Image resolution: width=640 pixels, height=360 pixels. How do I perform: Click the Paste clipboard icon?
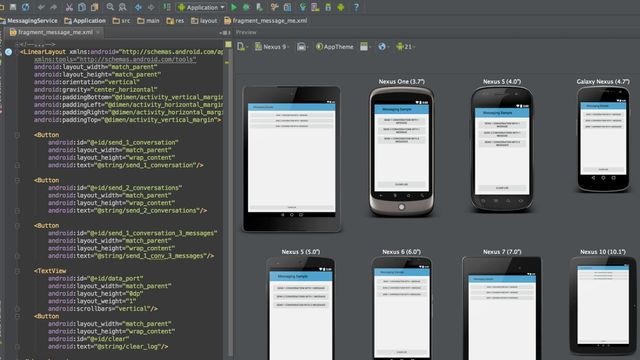click(95, 7)
